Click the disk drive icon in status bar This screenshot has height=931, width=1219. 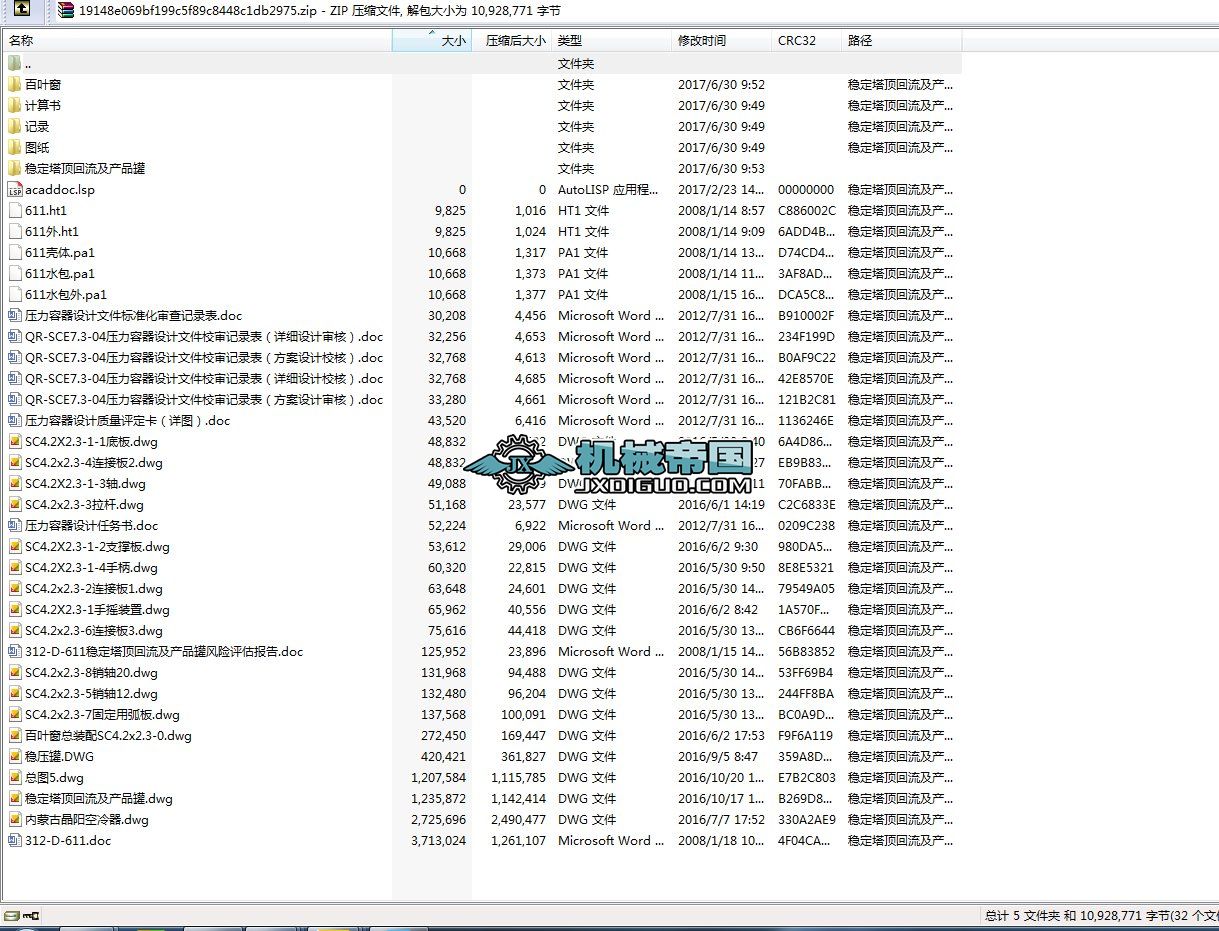click(10, 915)
